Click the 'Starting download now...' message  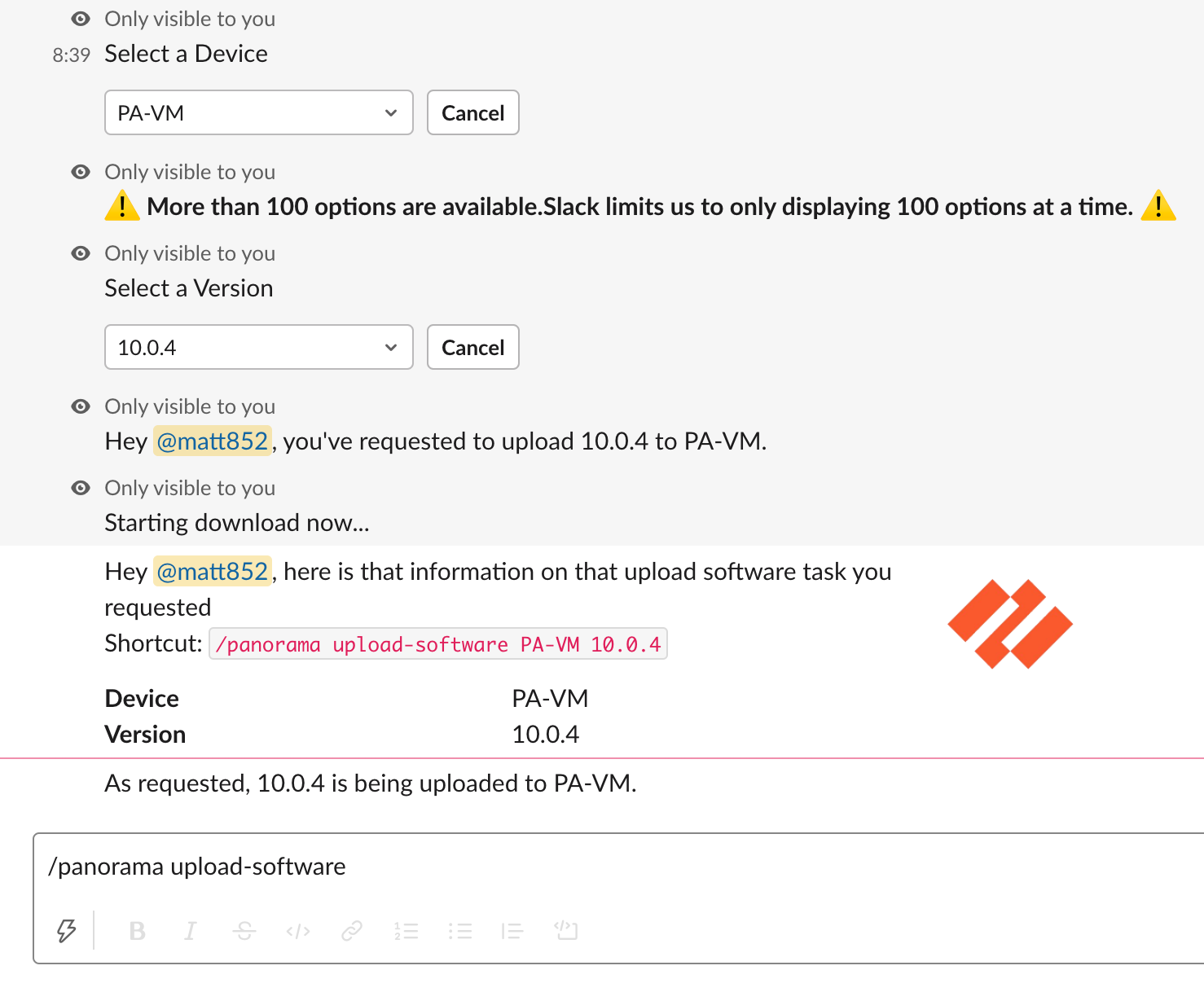pos(237,522)
